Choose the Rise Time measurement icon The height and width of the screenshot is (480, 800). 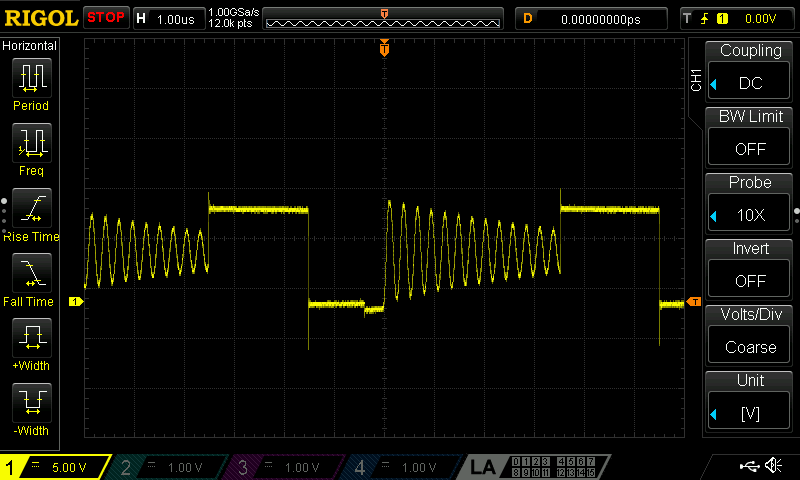(x=31, y=209)
